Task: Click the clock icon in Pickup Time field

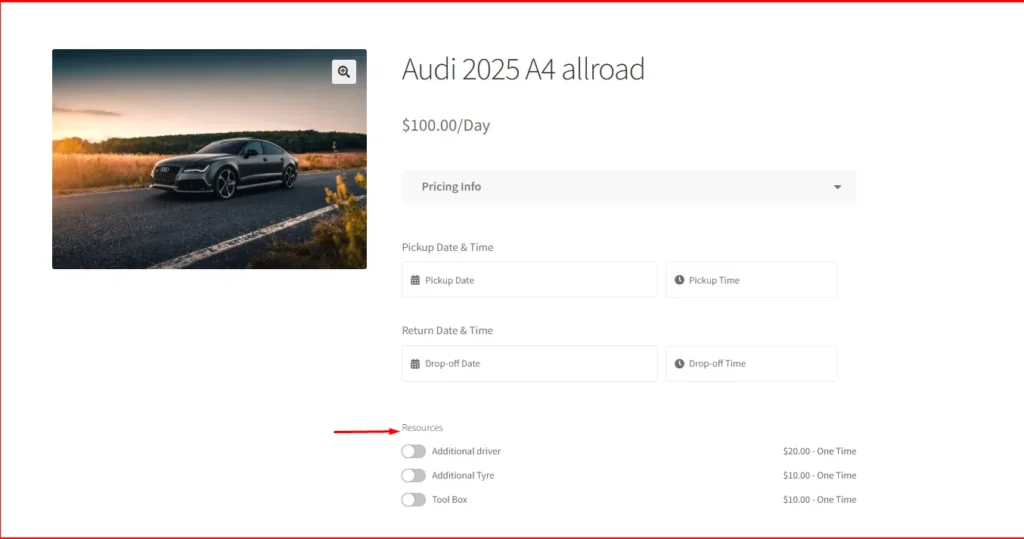Action: (679, 280)
